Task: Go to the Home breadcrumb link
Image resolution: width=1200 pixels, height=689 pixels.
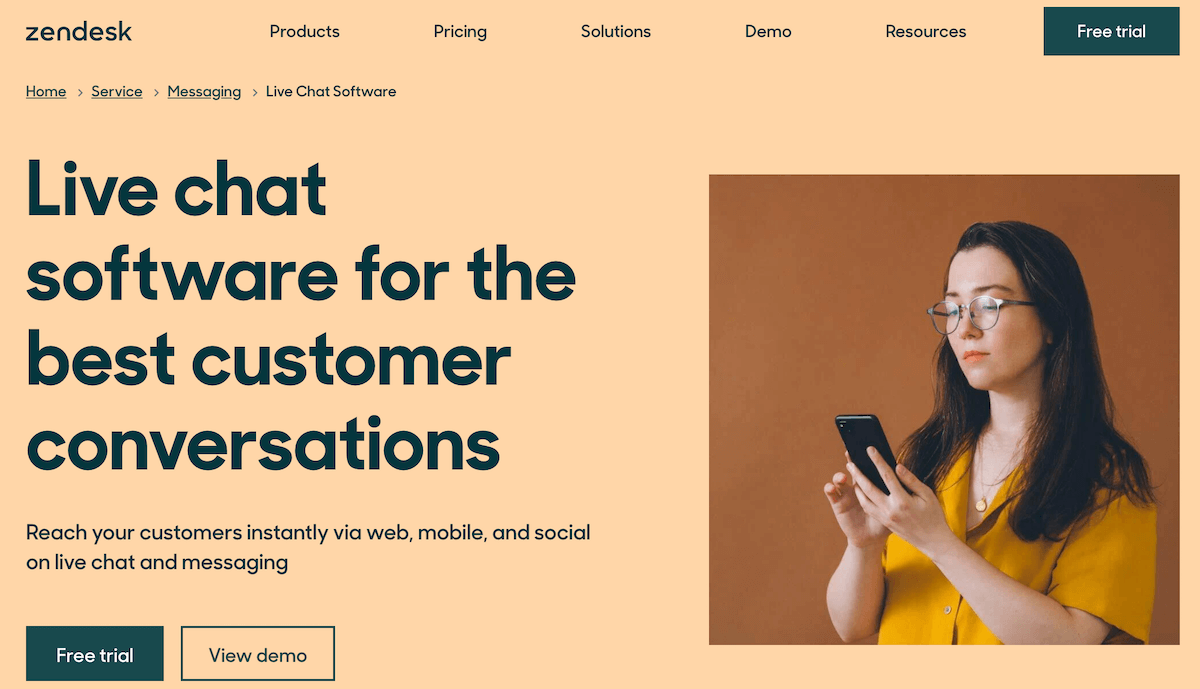Action: click(46, 91)
